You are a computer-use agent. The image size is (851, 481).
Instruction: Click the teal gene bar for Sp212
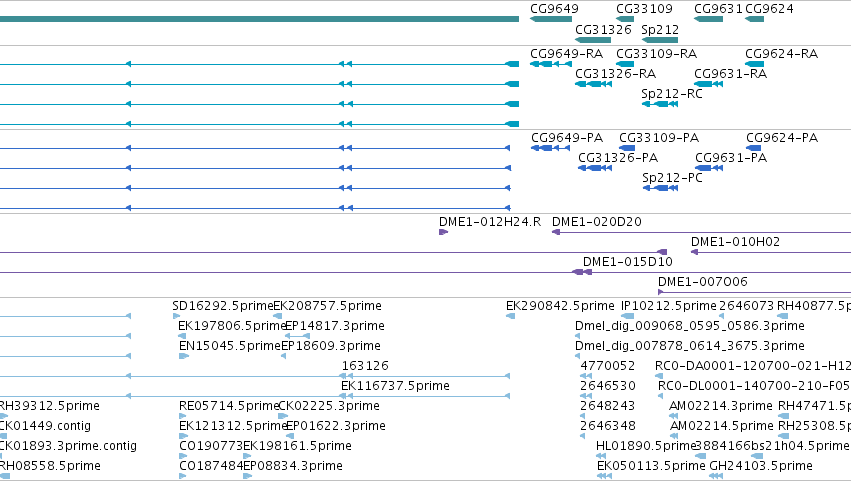660,40
